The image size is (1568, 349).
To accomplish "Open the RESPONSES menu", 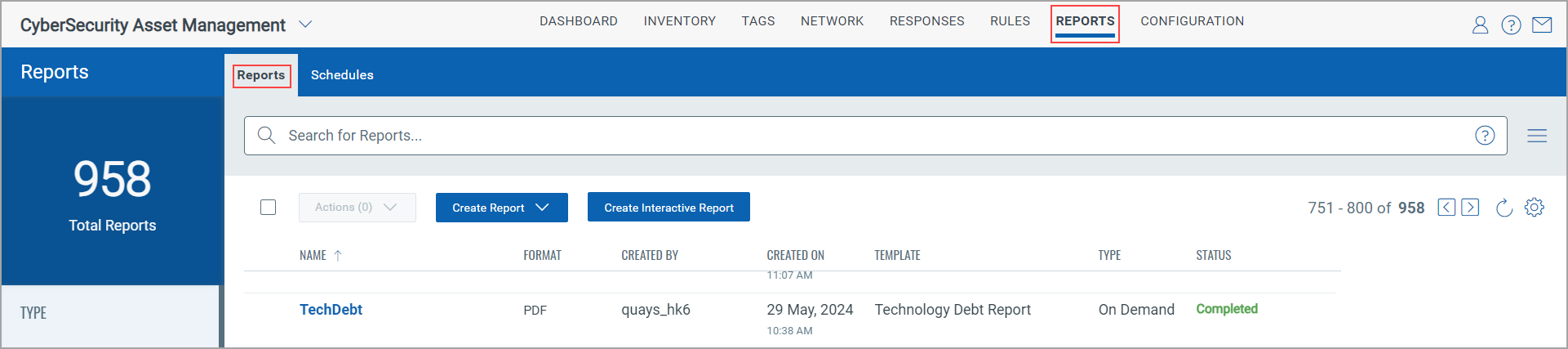I will point(926,21).
